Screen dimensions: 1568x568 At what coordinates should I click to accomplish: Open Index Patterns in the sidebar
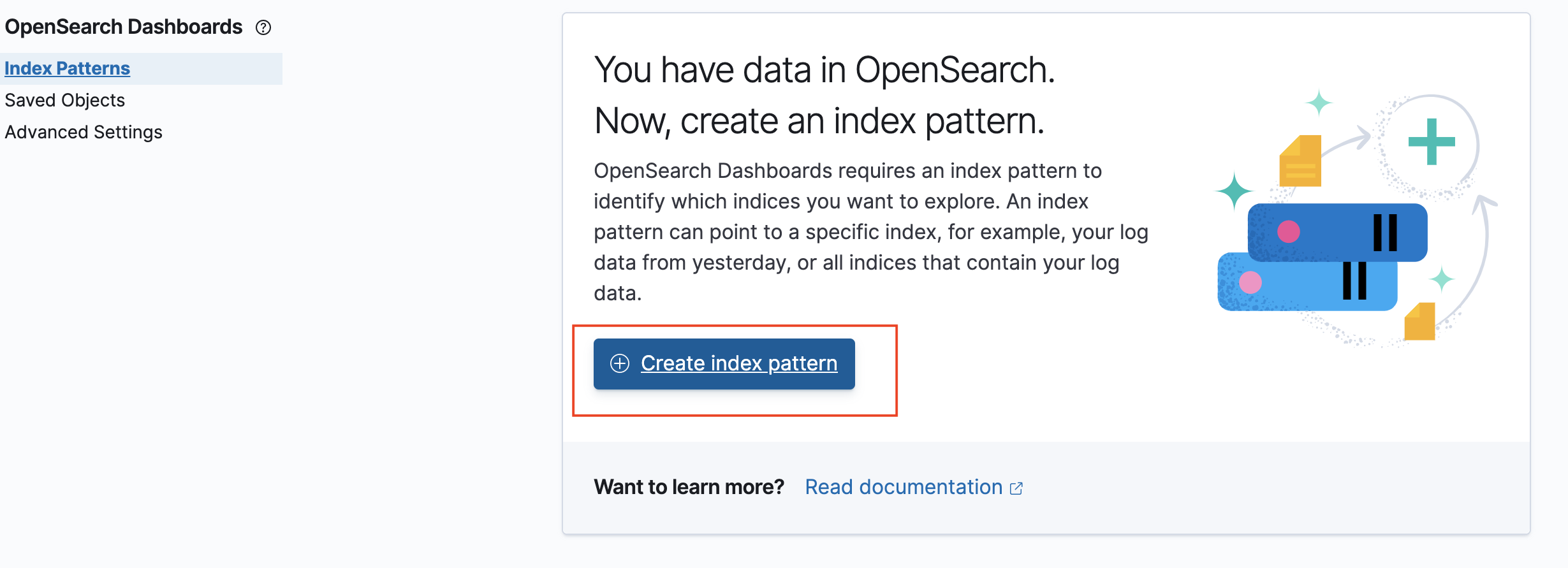pyautogui.click(x=67, y=68)
